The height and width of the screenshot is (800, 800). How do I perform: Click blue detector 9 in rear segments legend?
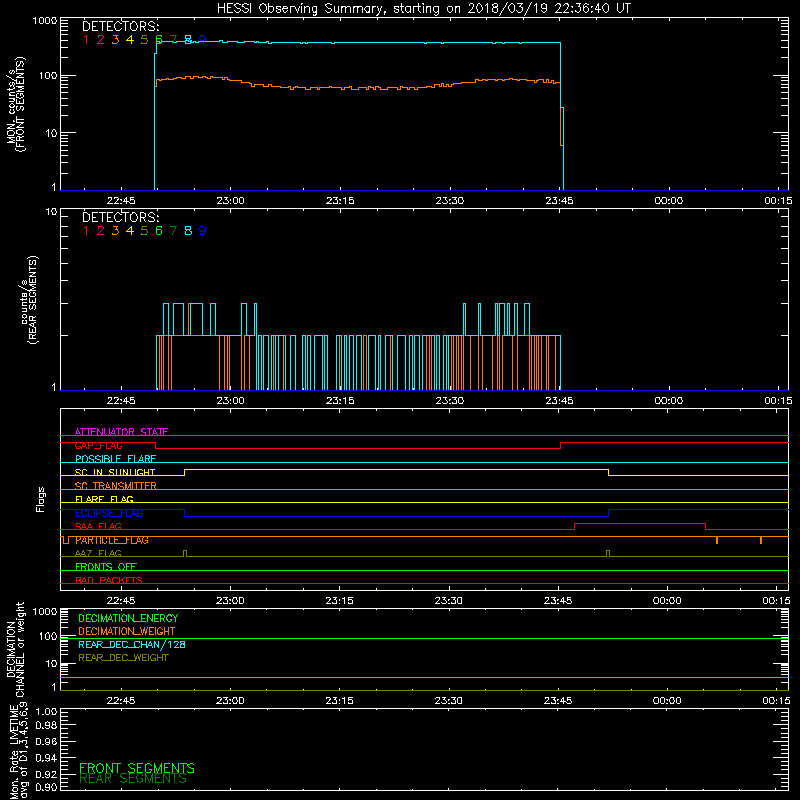pos(203,231)
